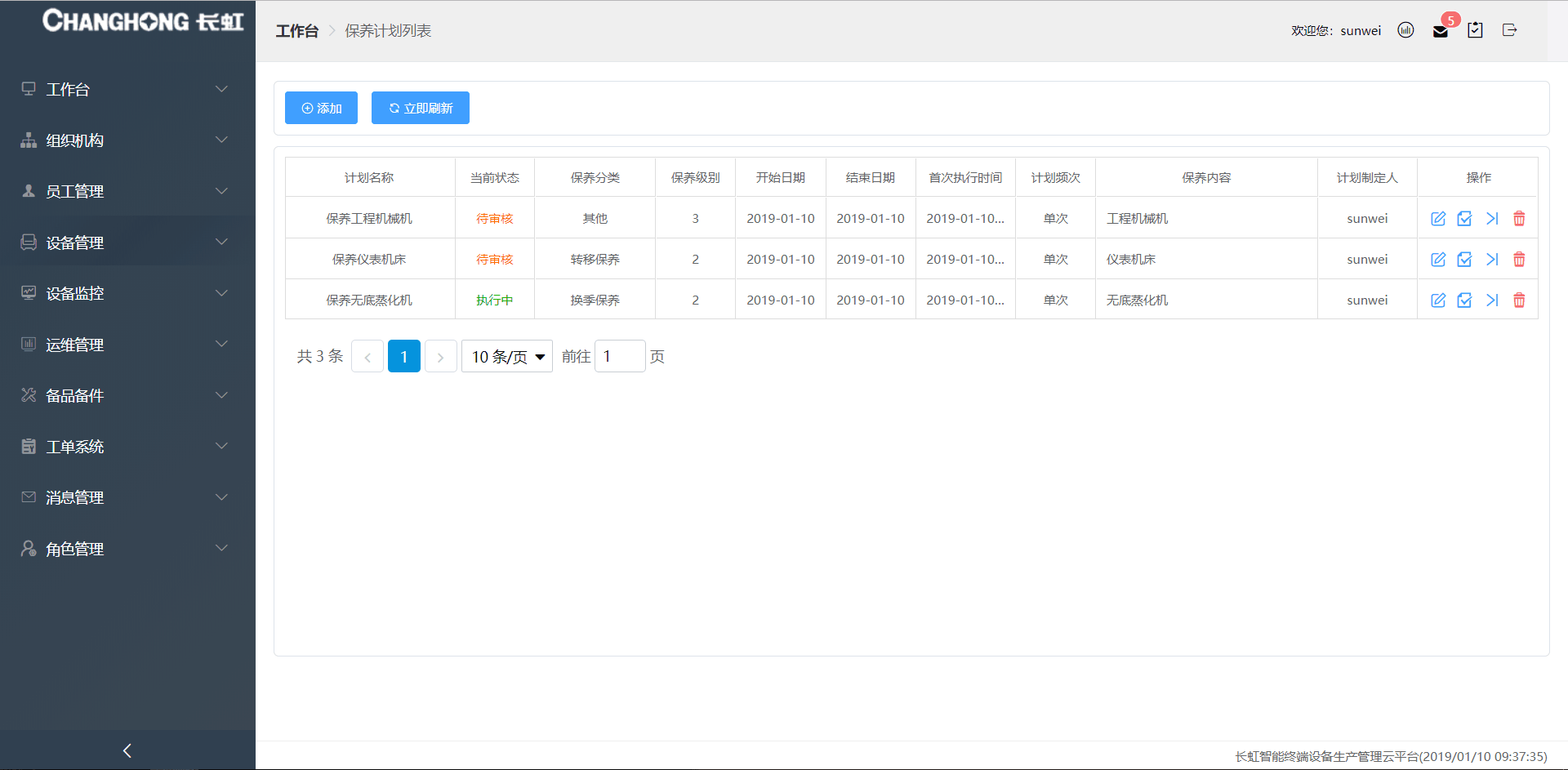
Task: Click the 转移保养 category cell
Action: click(595, 260)
